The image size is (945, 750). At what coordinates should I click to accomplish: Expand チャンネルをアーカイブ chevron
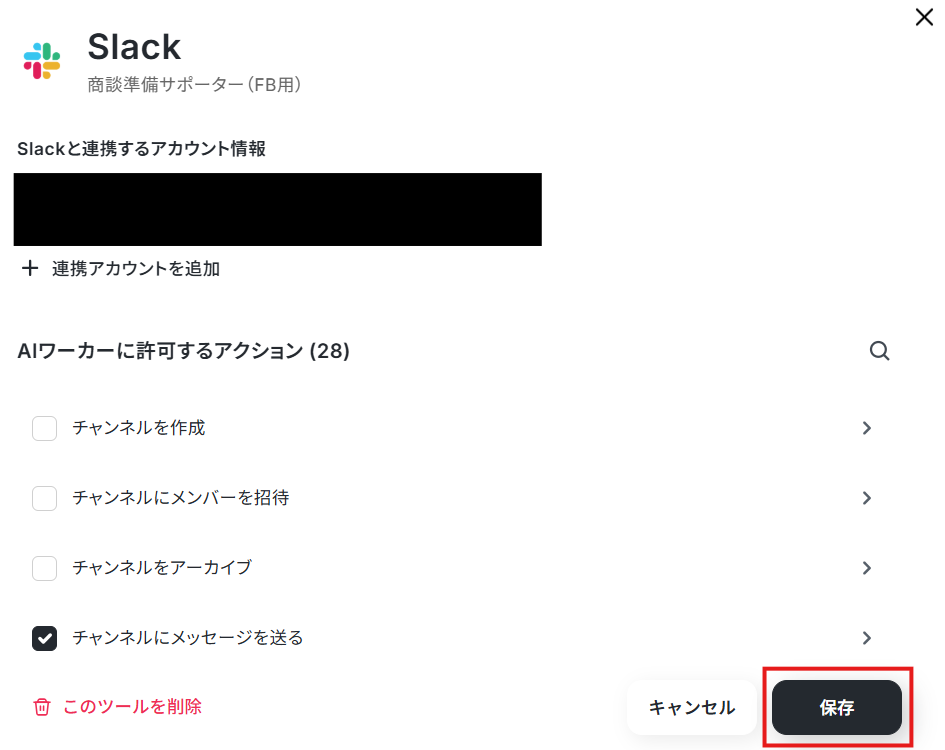[867, 568]
